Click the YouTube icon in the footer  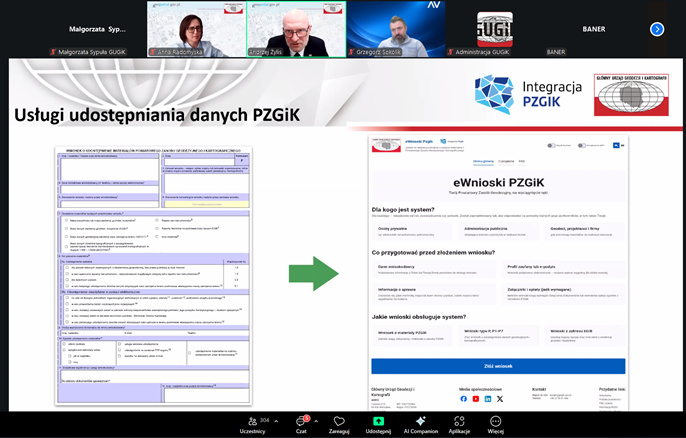475,398
